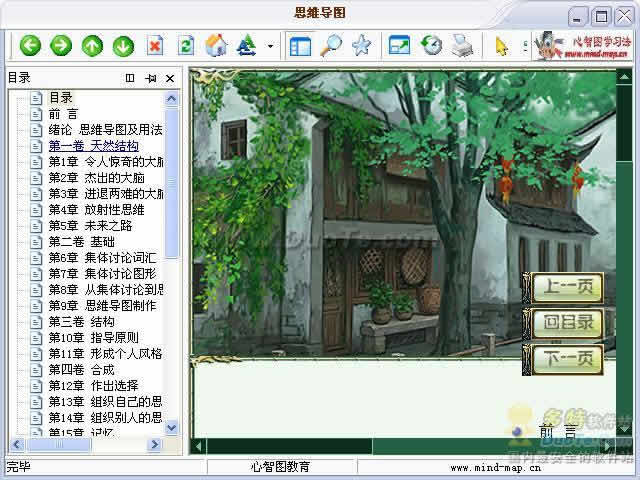640x480 pixels.
Task: Click the content pane scroll up arrow
Action: [x=624, y=77]
